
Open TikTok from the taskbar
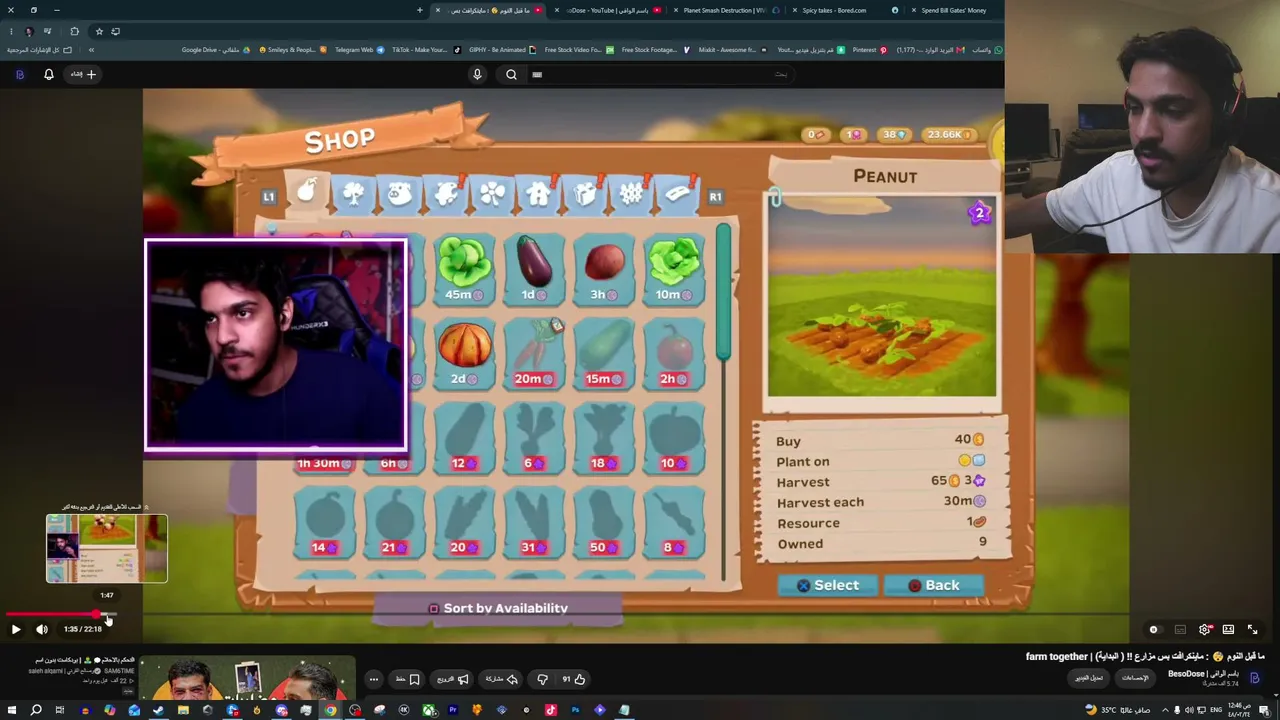coord(550,710)
